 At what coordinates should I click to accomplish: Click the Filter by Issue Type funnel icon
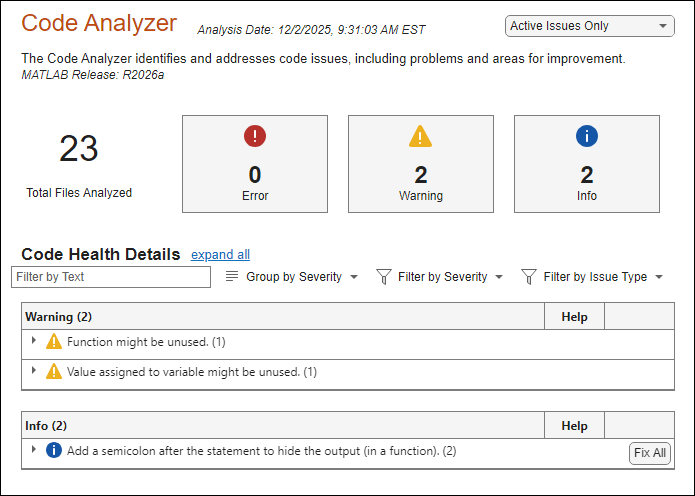(529, 277)
